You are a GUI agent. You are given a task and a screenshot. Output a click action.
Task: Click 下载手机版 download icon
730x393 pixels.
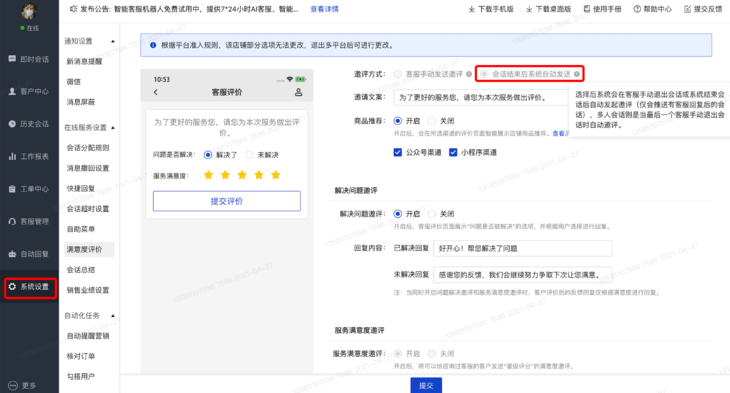pos(472,9)
